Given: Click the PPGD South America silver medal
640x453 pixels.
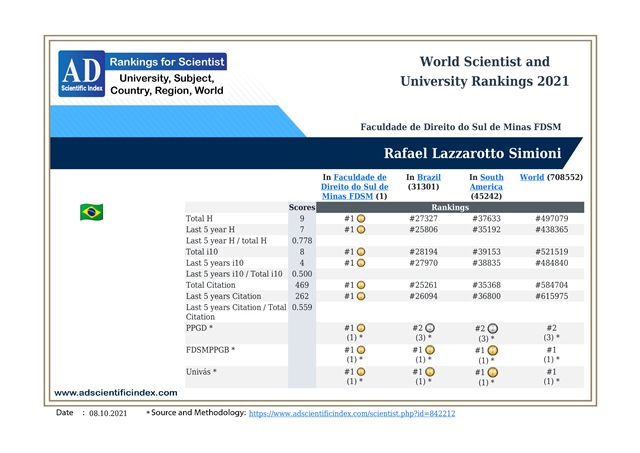Looking at the screenshot, I should [x=493, y=328].
